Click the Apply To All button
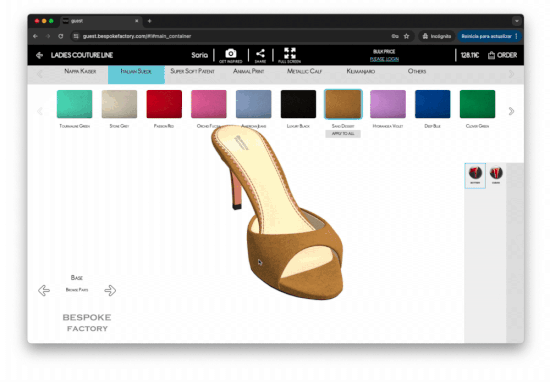 343,134
